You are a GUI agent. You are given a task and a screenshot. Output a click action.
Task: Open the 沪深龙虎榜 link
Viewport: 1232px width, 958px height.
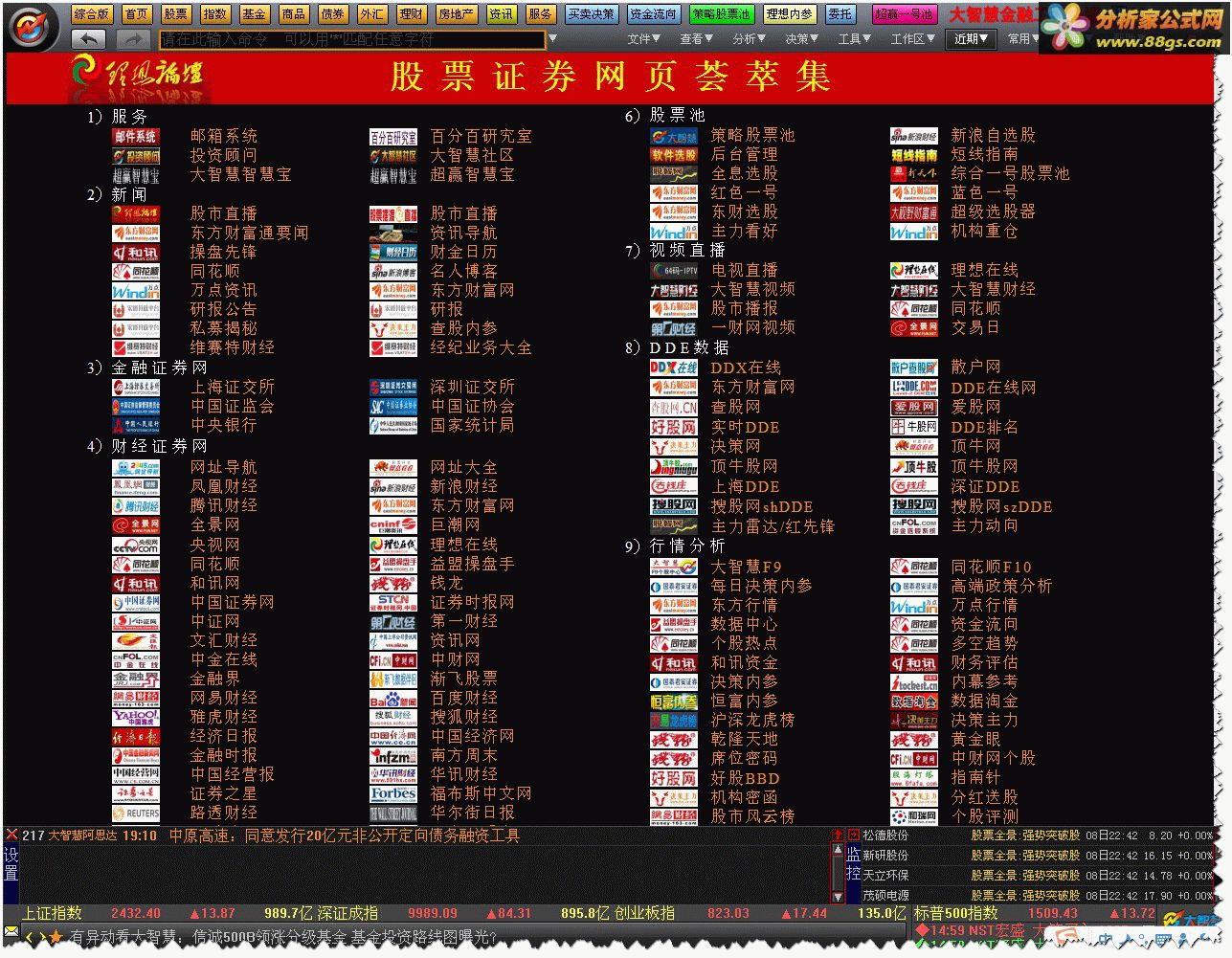tap(752, 720)
